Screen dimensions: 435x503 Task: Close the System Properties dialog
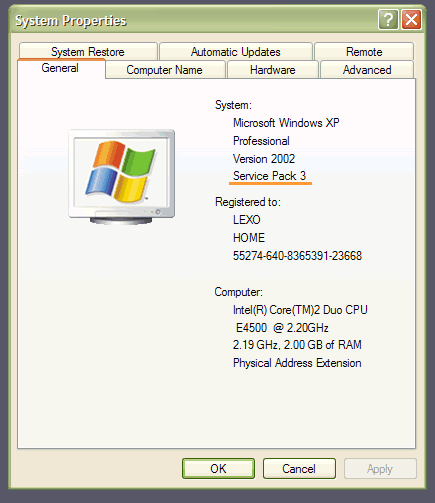click(x=411, y=20)
